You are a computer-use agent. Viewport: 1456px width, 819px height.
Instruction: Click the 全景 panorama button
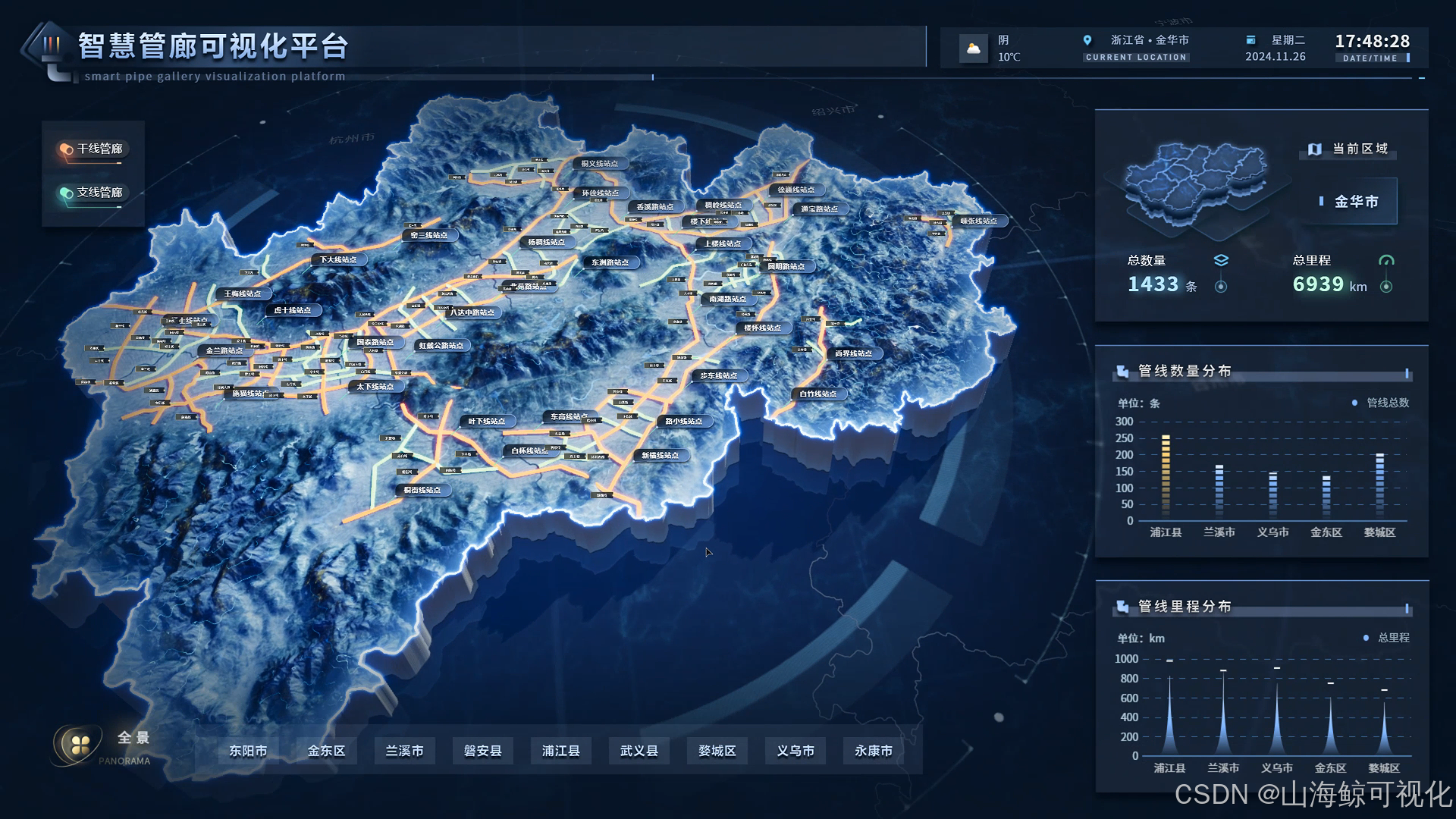click(133, 737)
